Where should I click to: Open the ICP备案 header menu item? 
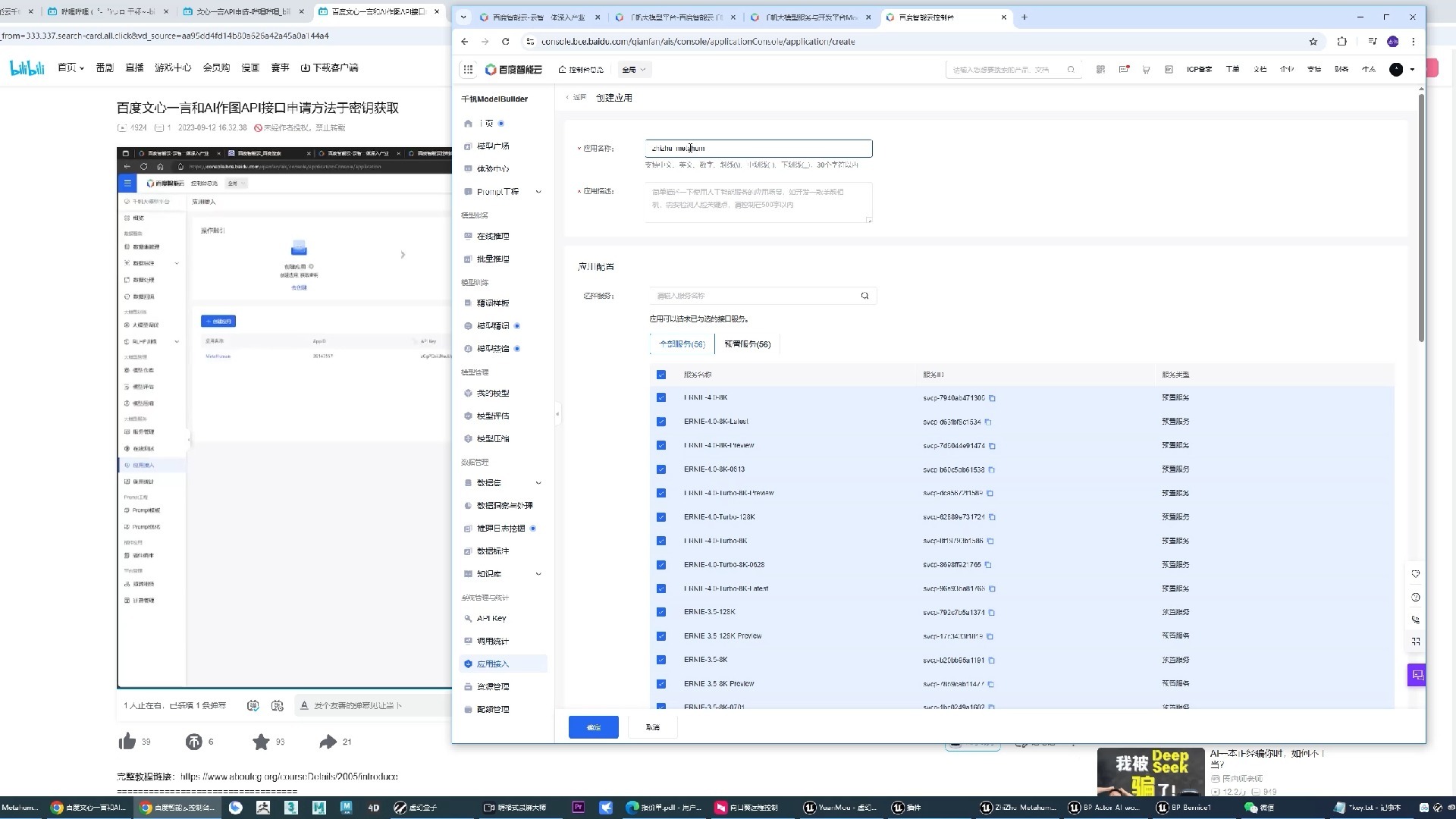pyautogui.click(x=1199, y=69)
